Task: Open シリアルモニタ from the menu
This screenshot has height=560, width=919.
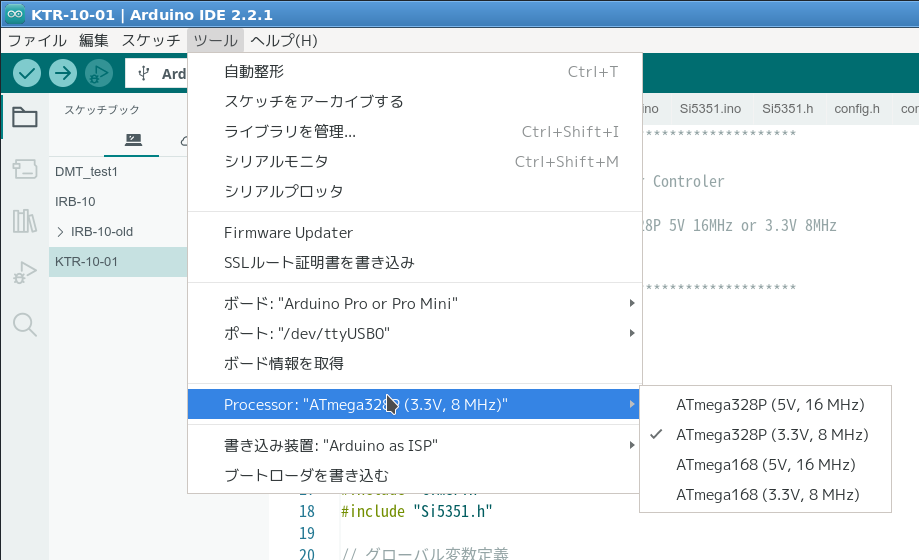Action: (415, 161)
